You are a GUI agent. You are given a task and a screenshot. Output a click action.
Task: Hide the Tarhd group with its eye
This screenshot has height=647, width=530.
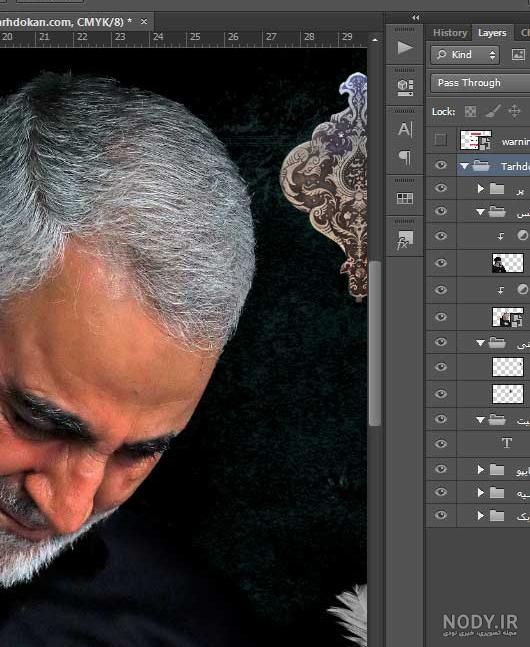click(x=441, y=165)
